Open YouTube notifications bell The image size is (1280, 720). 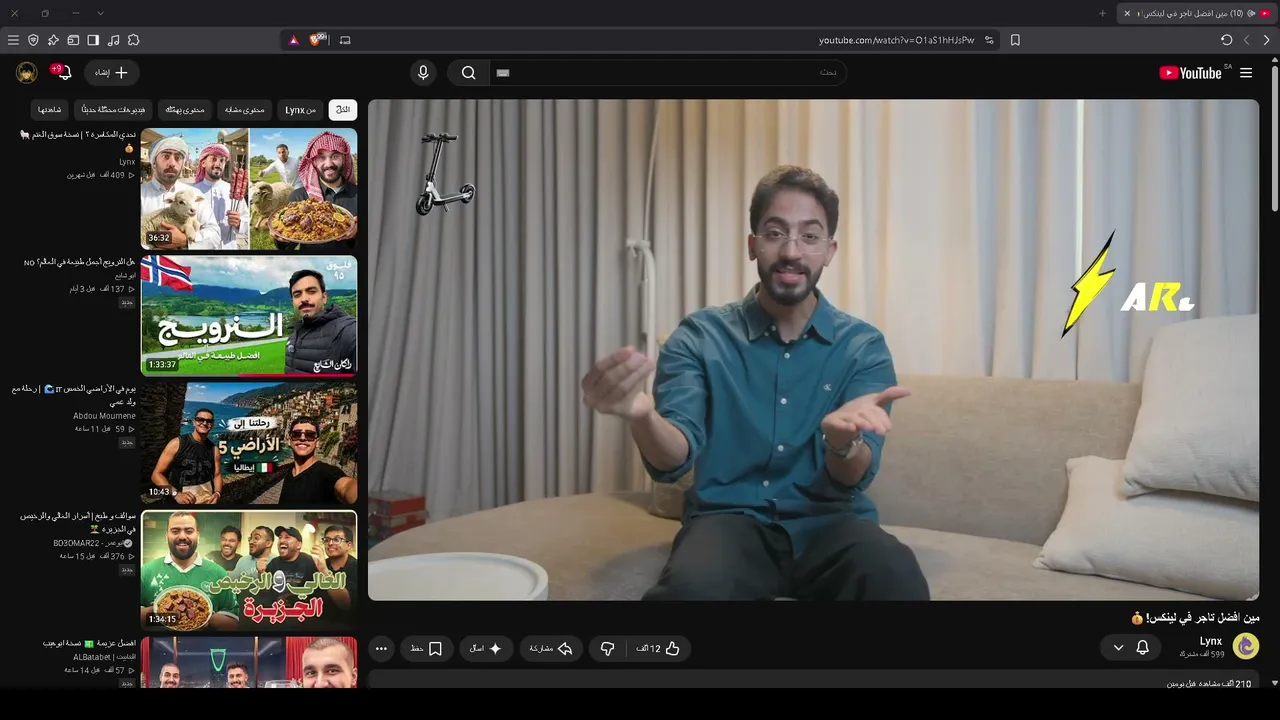click(63, 73)
